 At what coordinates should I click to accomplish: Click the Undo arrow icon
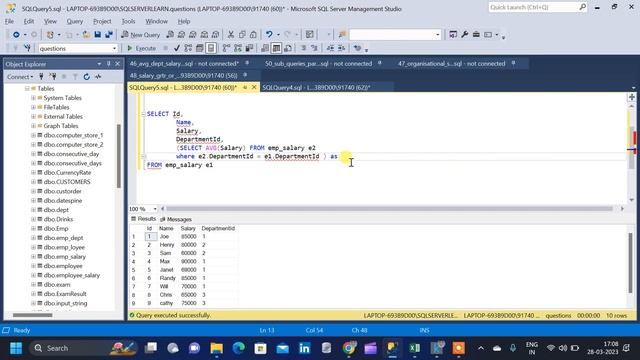[269, 35]
